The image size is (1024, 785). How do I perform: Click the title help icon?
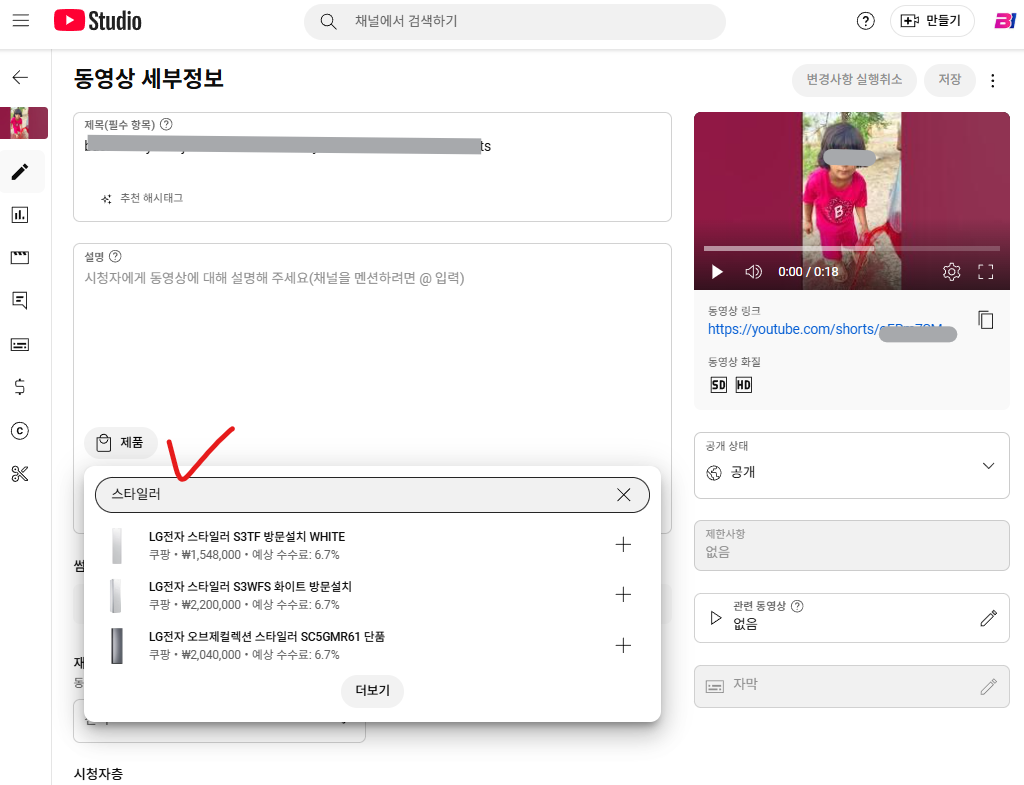point(167,124)
